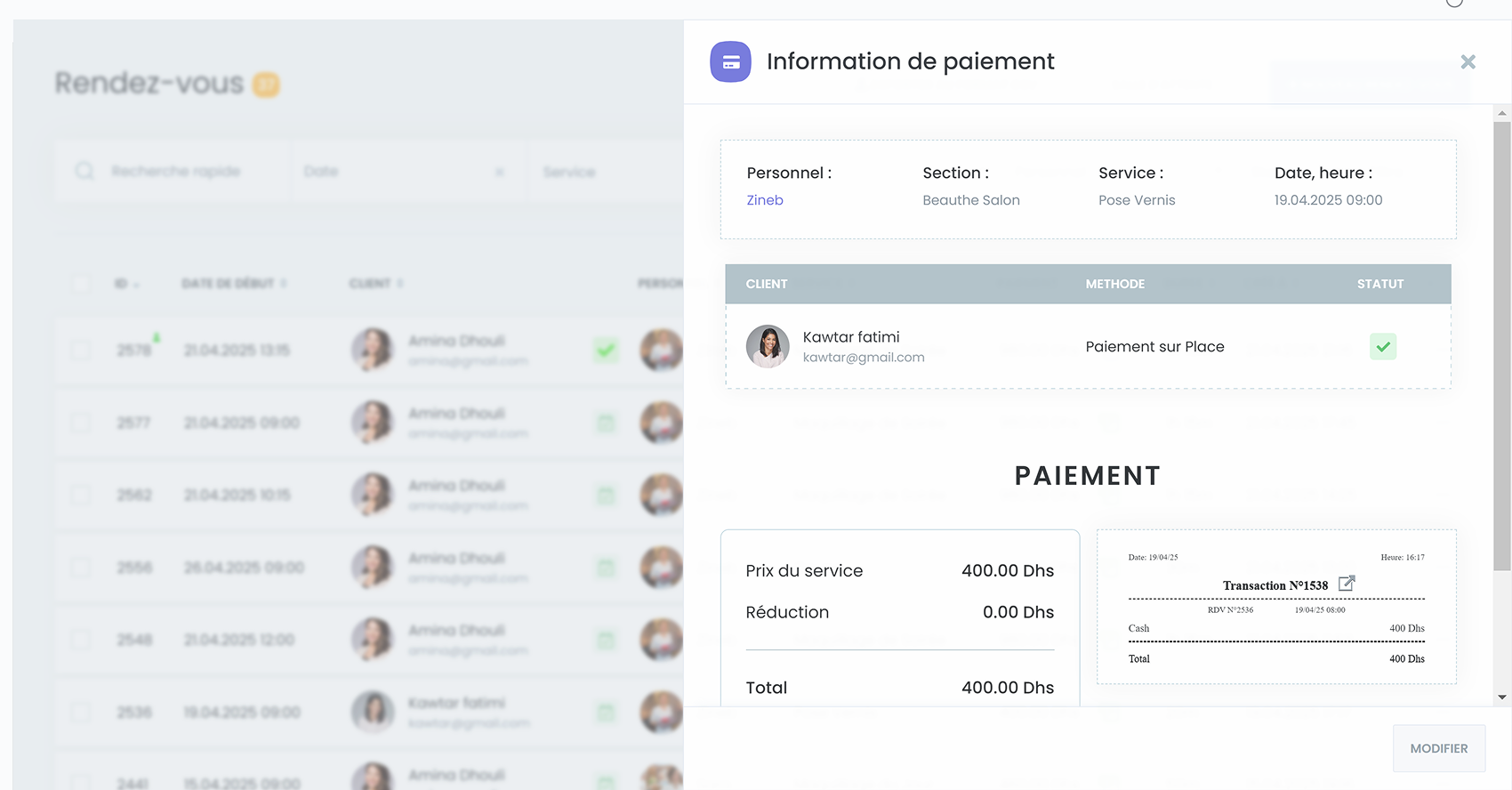Click the panel's scrollbar down arrow
This screenshot has width=1512, height=790.
pyautogui.click(x=1502, y=697)
